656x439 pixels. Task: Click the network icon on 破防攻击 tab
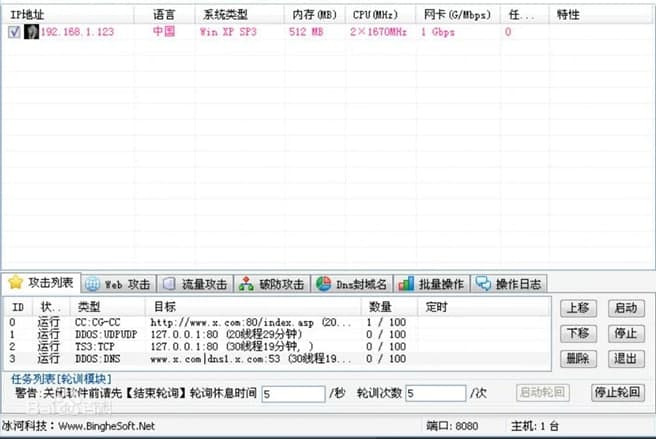pos(246,284)
